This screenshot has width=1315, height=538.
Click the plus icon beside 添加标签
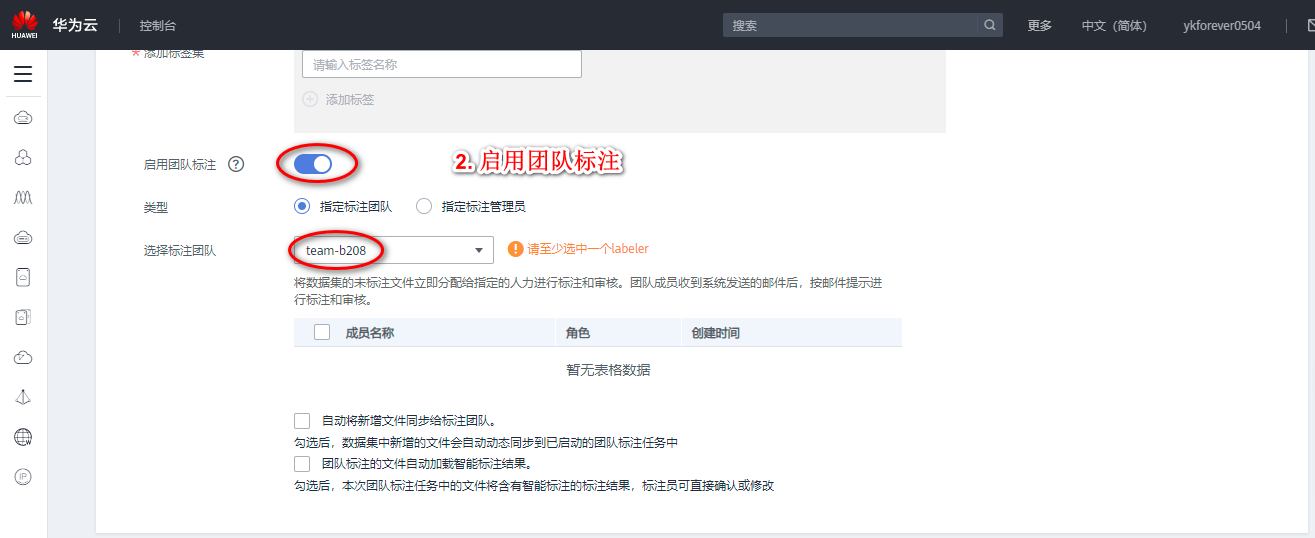click(x=310, y=99)
